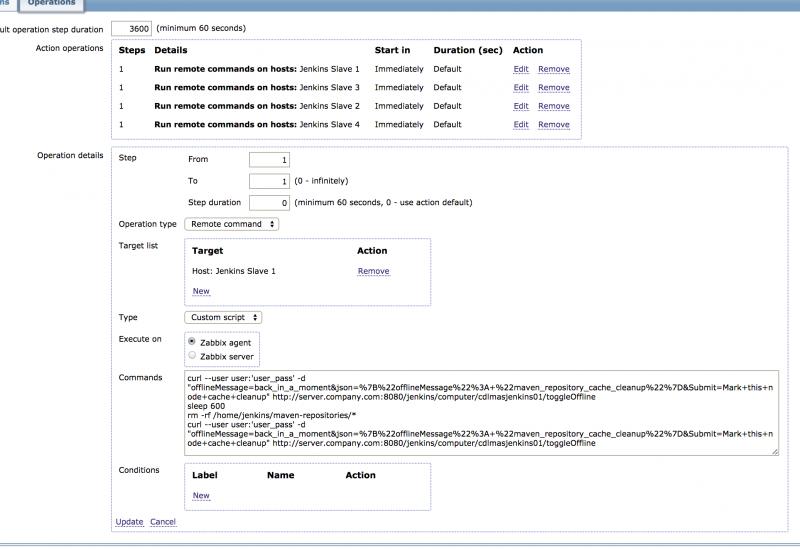This screenshot has width=800, height=550.
Task: Edit the Jenkins Slave 2 operation
Action: click(x=520, y=106)
